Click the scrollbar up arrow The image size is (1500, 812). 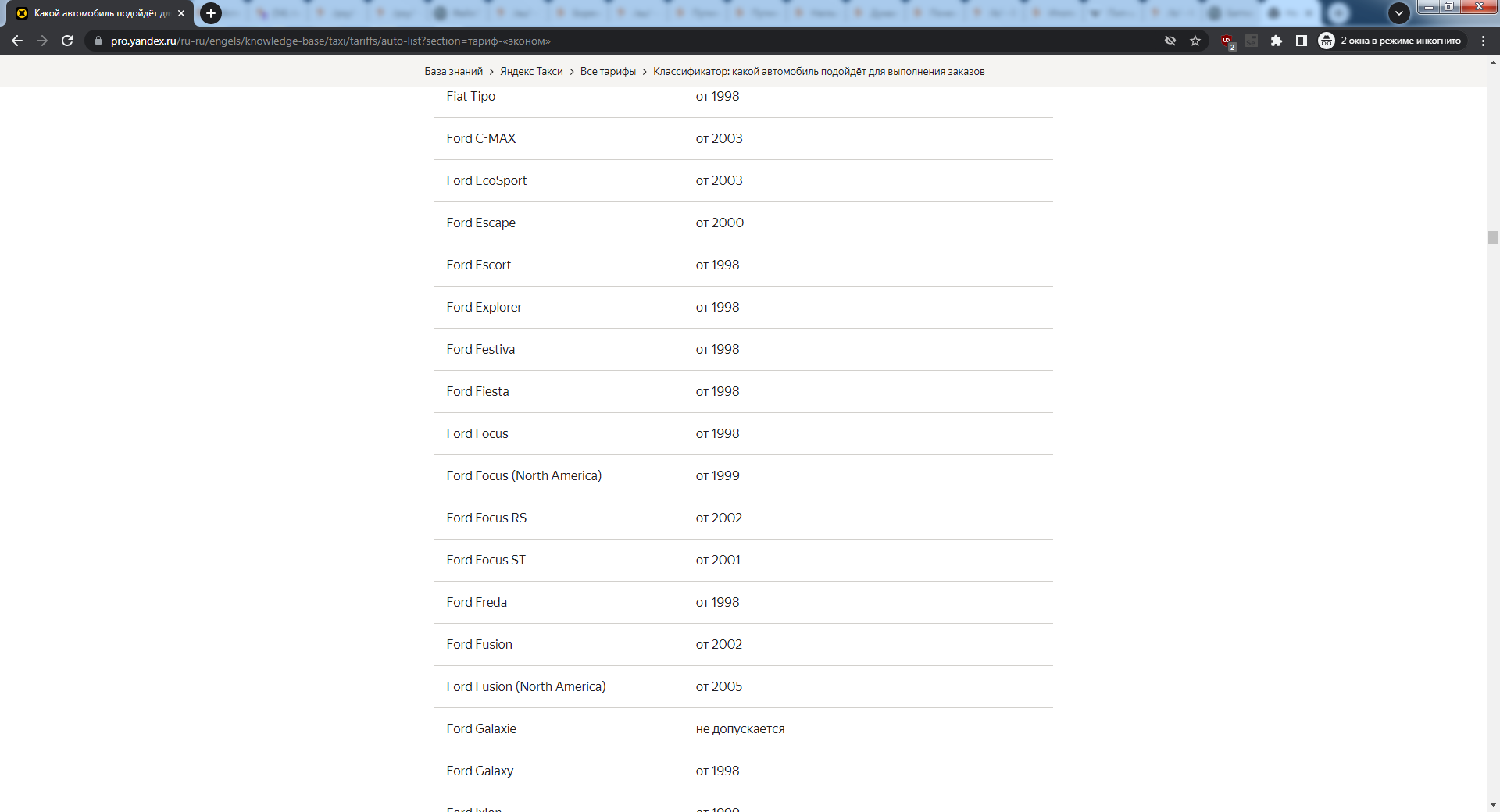1493,62
